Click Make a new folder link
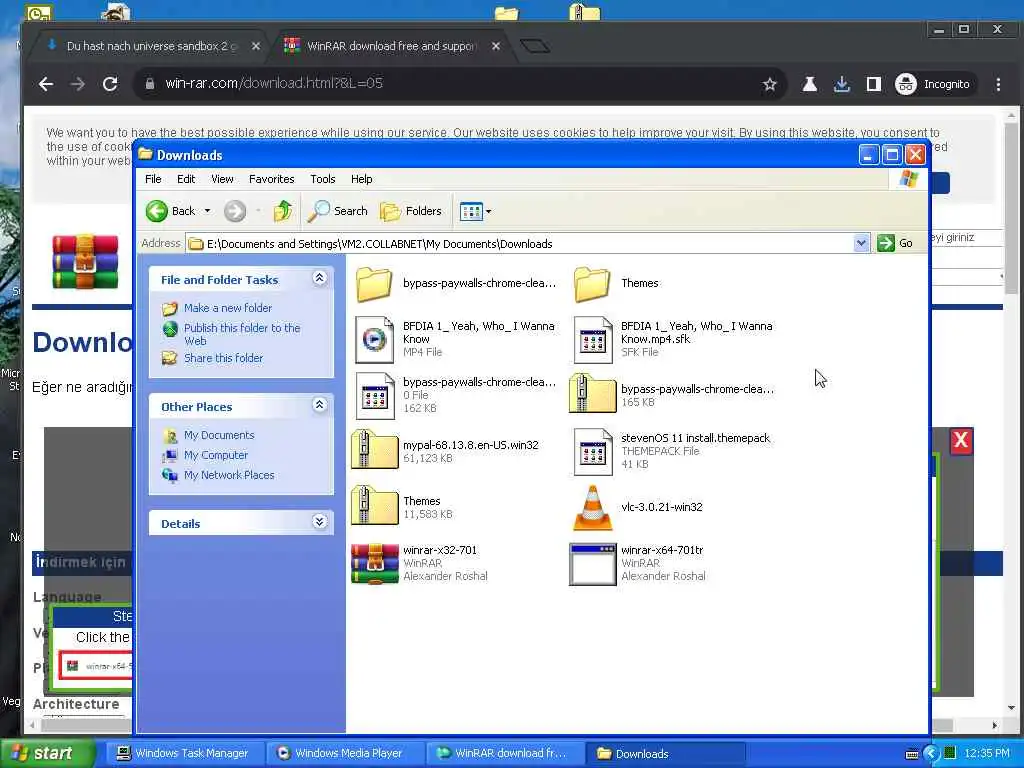This screenshot has height=768, width=1024. tap(227, 308)
